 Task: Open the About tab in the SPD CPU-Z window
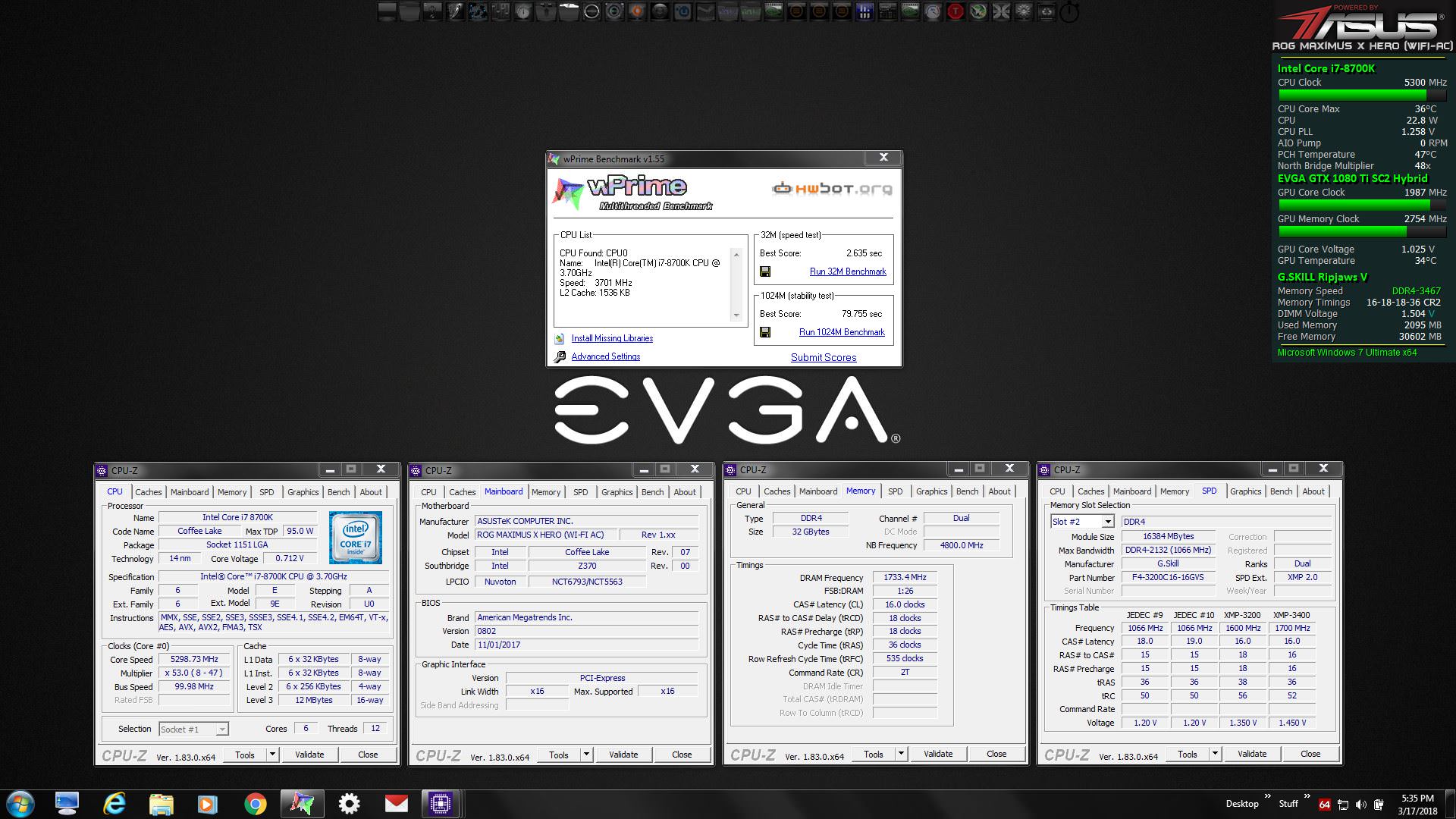coord(1313,491)
